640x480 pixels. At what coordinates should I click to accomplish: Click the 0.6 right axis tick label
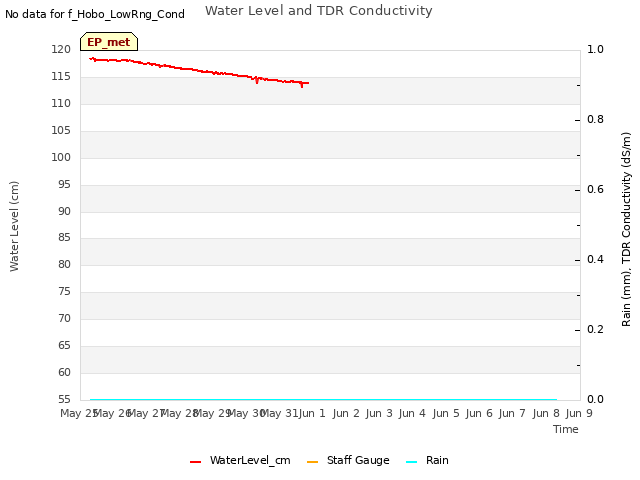[596, 189]
